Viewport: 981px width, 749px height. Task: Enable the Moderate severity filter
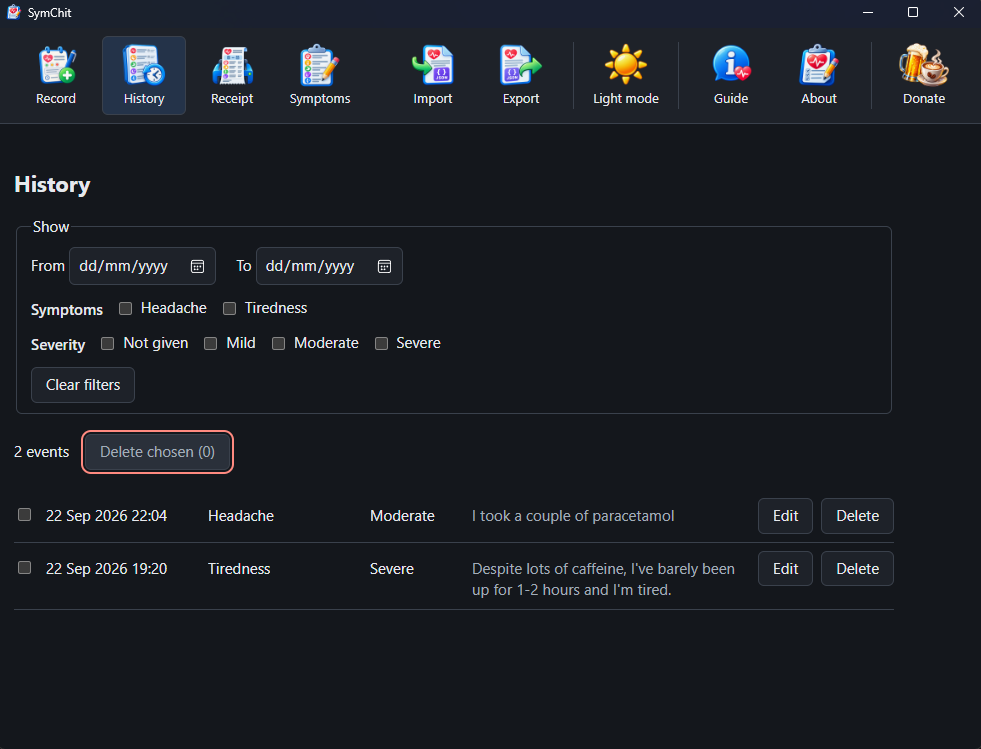coord(278,344)
